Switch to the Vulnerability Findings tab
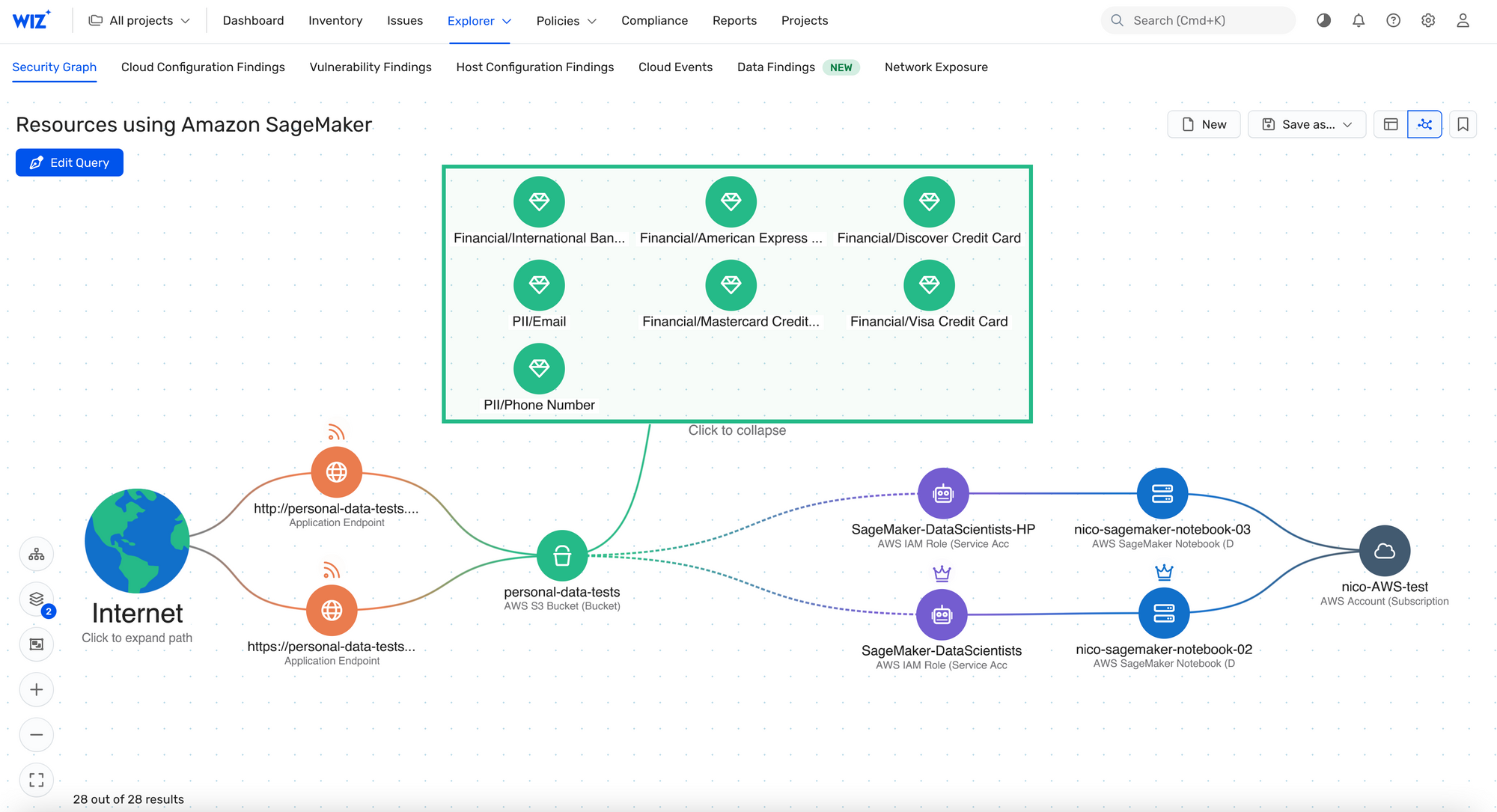This screenshot has width=1497, height=812. pyautogui.click(x=371, y=67)
